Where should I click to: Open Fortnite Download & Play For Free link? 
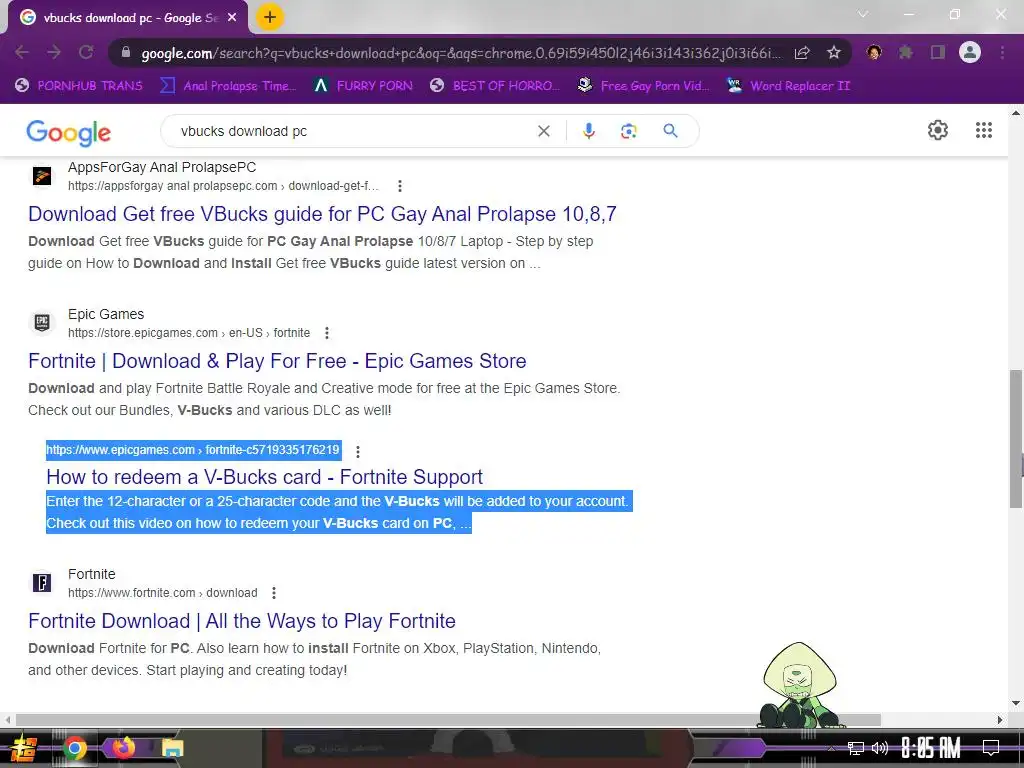tap(277, 361)
